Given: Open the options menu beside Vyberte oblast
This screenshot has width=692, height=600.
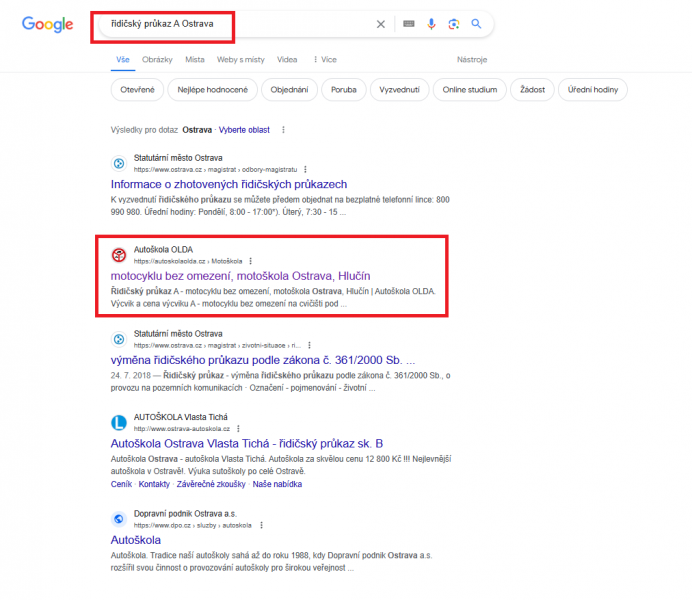Looking at the screenshot, I should pyautogui.click(x=283, y=130).
